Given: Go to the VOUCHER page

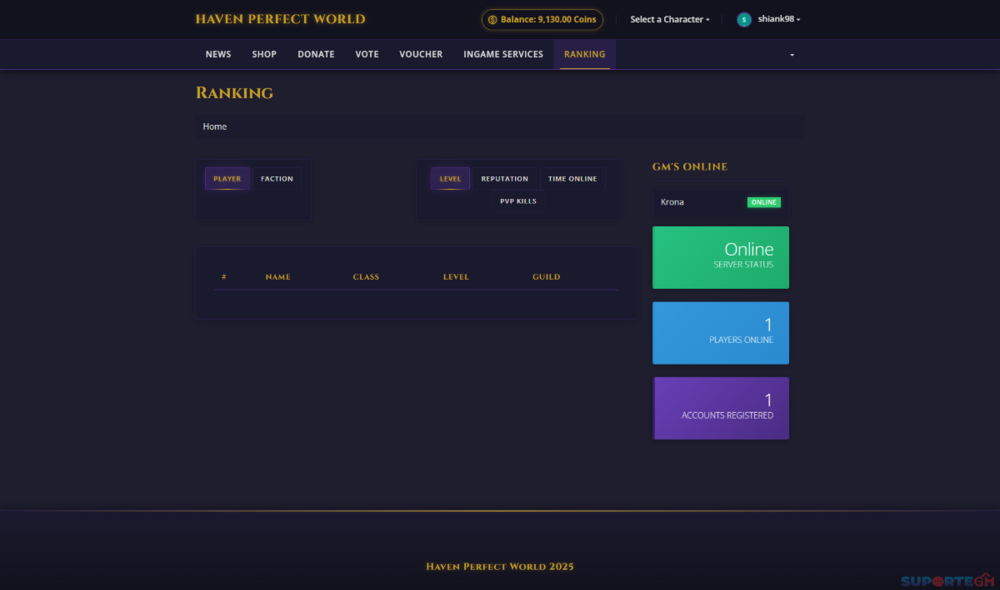Looking at the screenshot, I should [420, 54].
